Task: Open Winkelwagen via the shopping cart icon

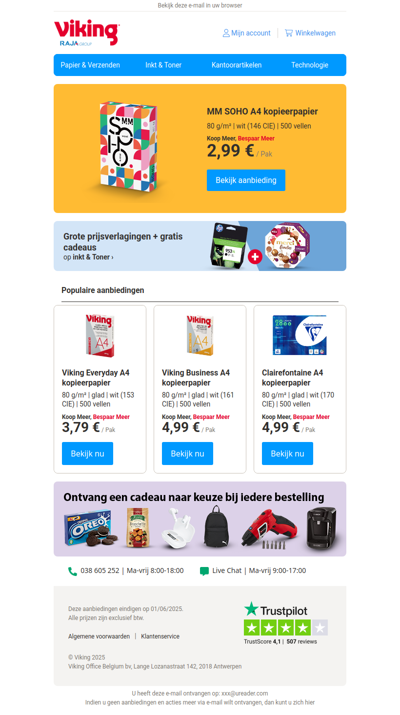Action: pyautogui.click(x=289, y=33)
